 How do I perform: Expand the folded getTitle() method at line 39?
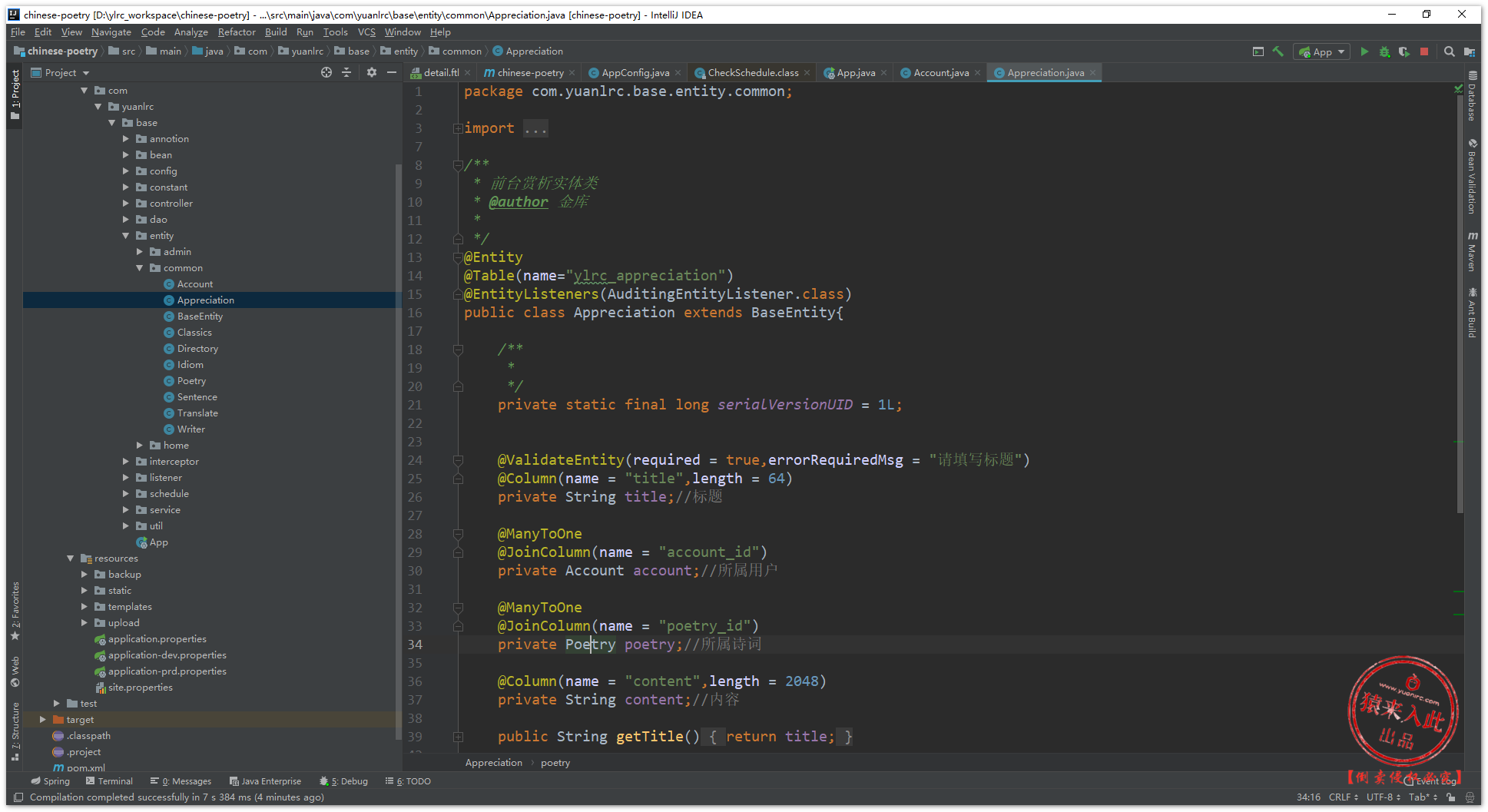pyautogui.click(x=458, y=737)
